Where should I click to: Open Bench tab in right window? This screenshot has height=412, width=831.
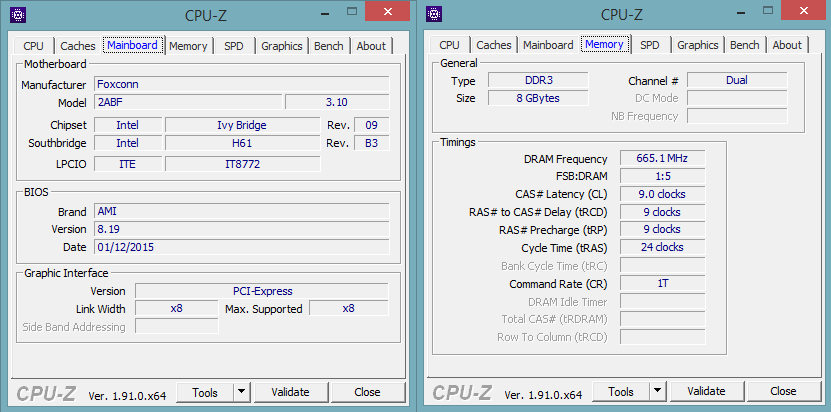(745, 45)
